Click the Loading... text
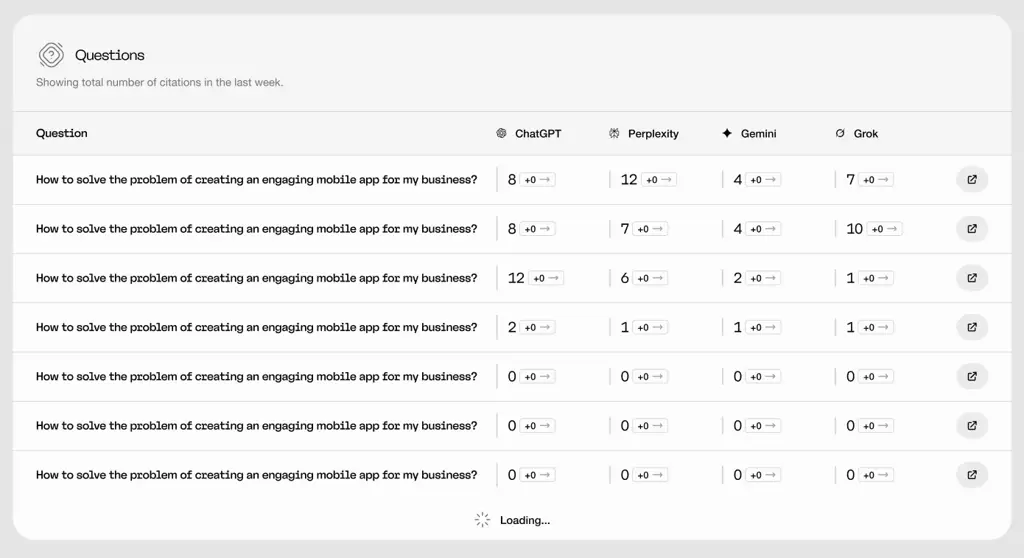This screenshot has height=558, width=1024. click(525, 520)
